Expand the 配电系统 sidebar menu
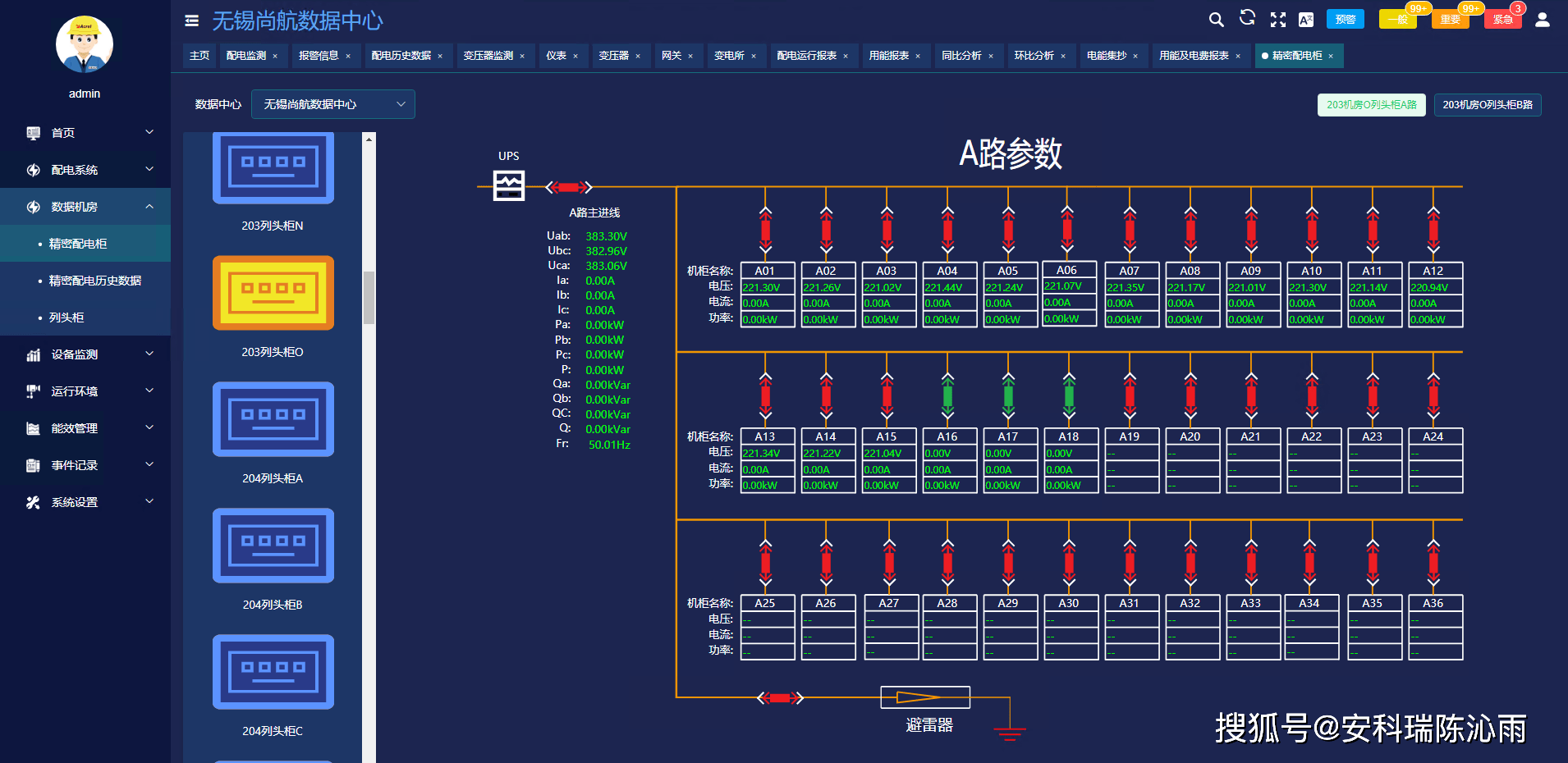Image resolution: width=1568 pixels, height=763 pixels. 85,170
